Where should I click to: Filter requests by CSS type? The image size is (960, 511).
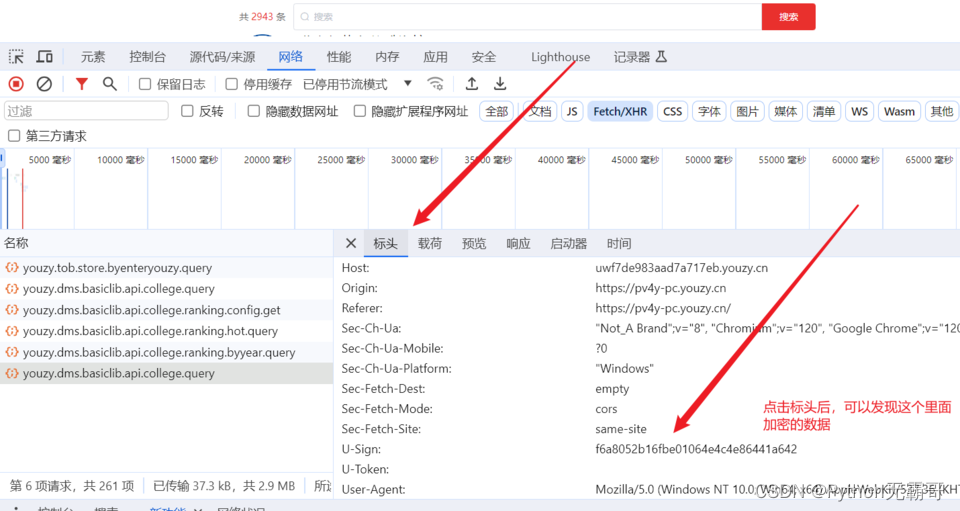click(x=672, y=111)
